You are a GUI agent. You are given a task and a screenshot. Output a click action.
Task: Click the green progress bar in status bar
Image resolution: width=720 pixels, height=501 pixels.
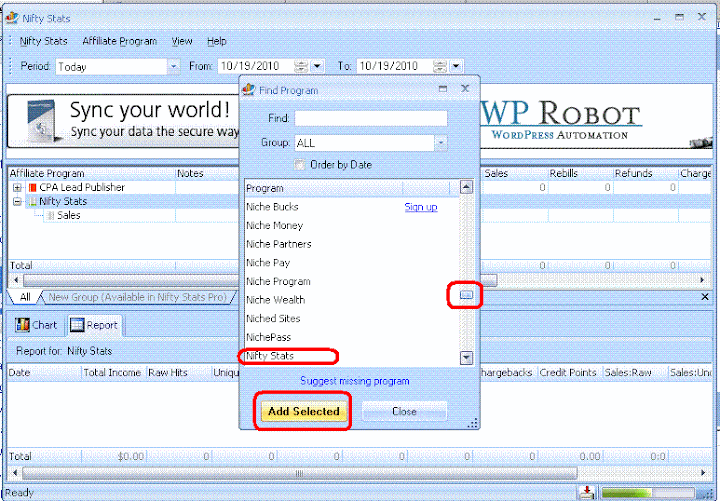[647, 493]
